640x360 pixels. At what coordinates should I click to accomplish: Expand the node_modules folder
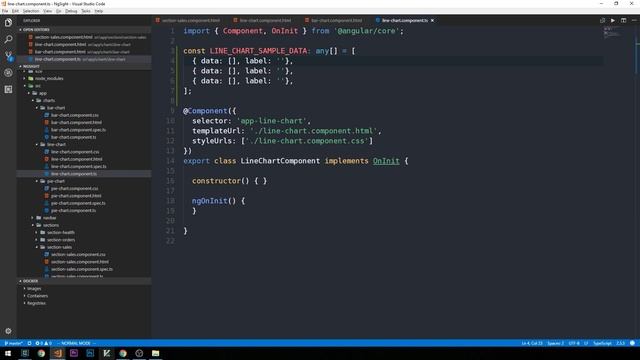49,78
